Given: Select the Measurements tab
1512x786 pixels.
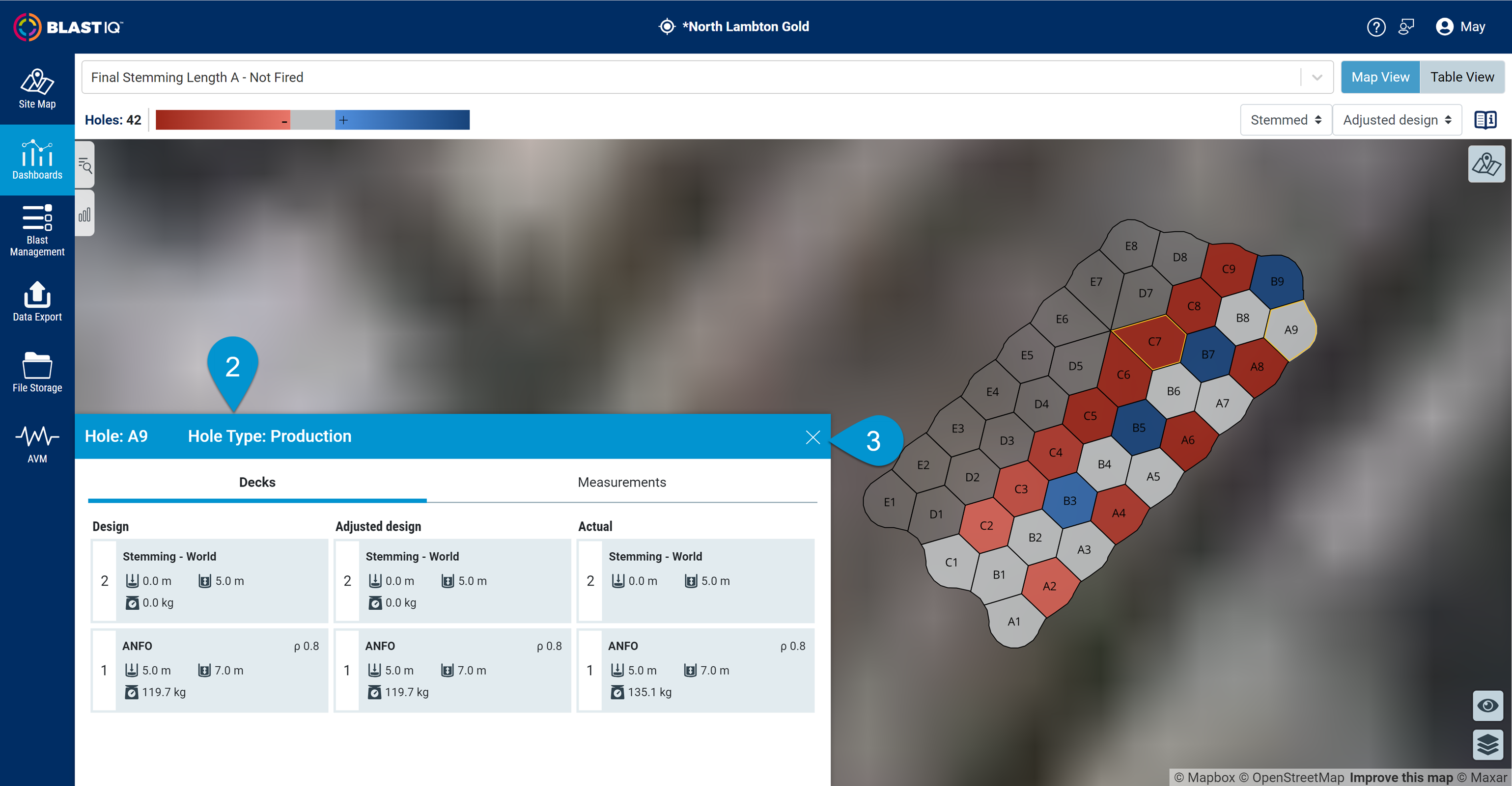Looking at the screenshot, I should click(x=621, y=482).
